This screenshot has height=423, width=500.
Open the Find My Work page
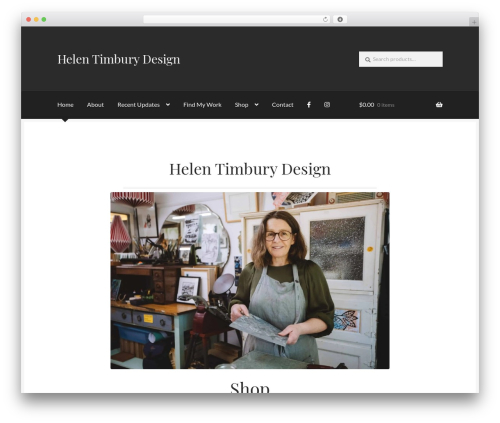point(202,105)
